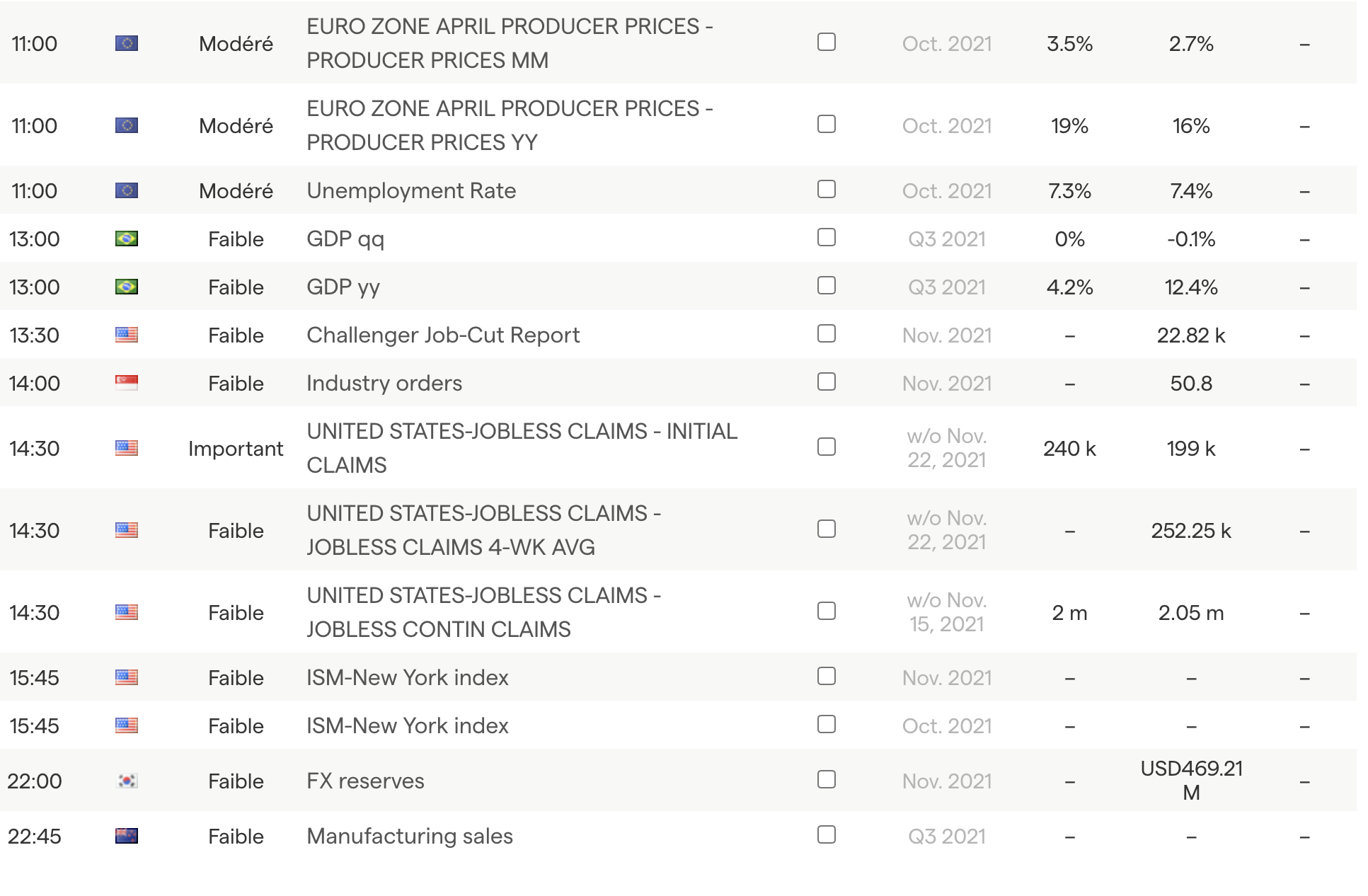The image size is (1368, 896).
Task: Tick the checkbox for Unemployment Rate
Action: [x=827, y=189]
